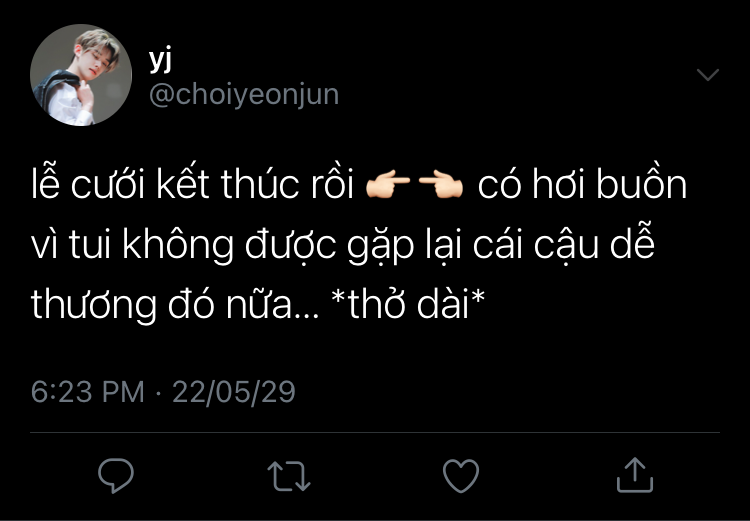Screen dimensions: 750x521
Task: Click the divider line above action icons
Action: pos(375,432)
